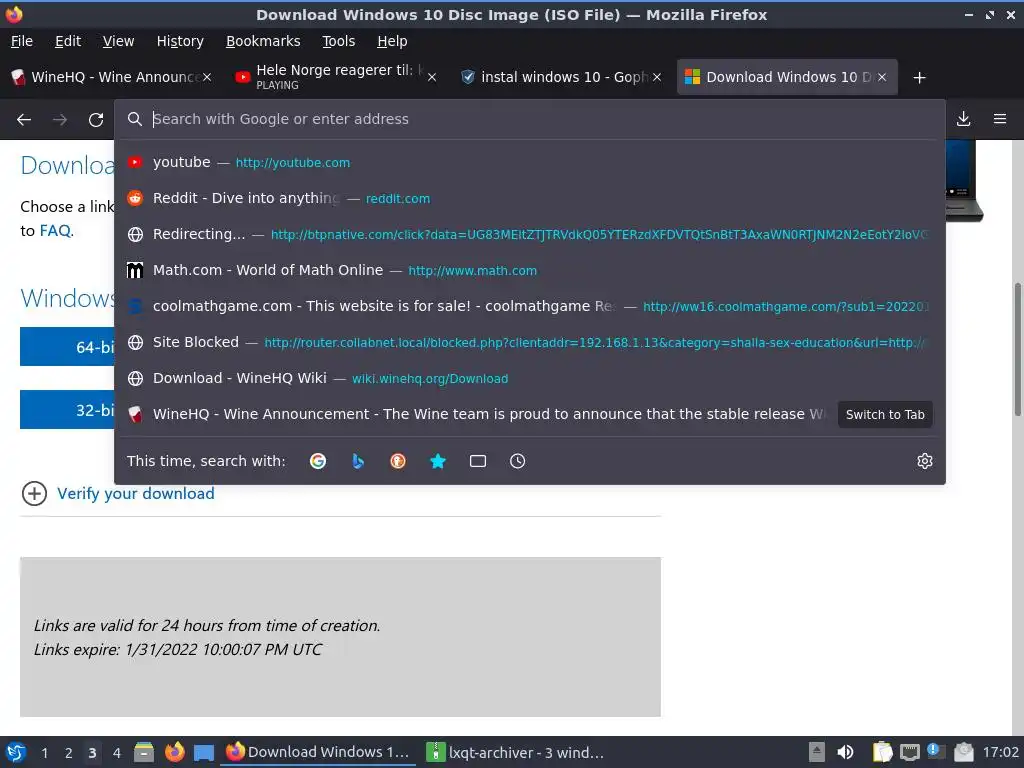Screen dimensions: 1024x768
Task: Open the File menu
Action: [x=22, y=41]
